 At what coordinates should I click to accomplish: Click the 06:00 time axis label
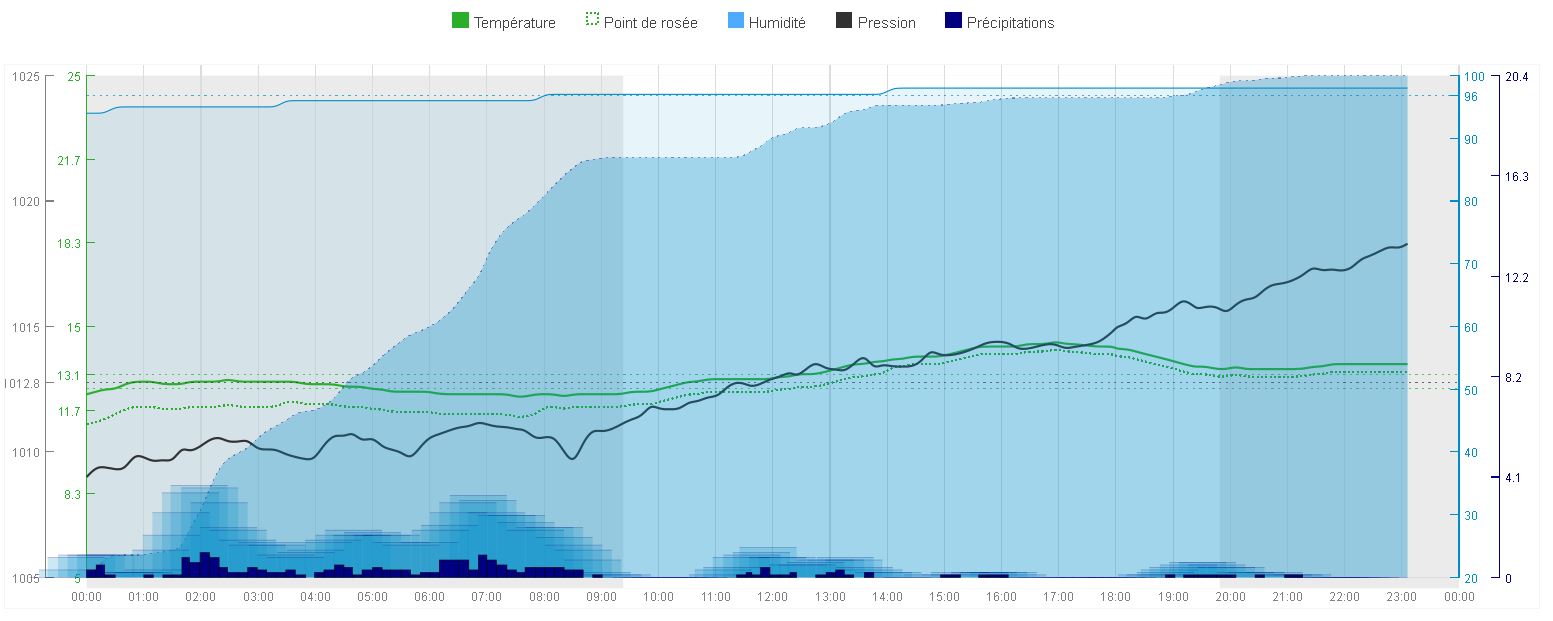[x=429, y=597]
